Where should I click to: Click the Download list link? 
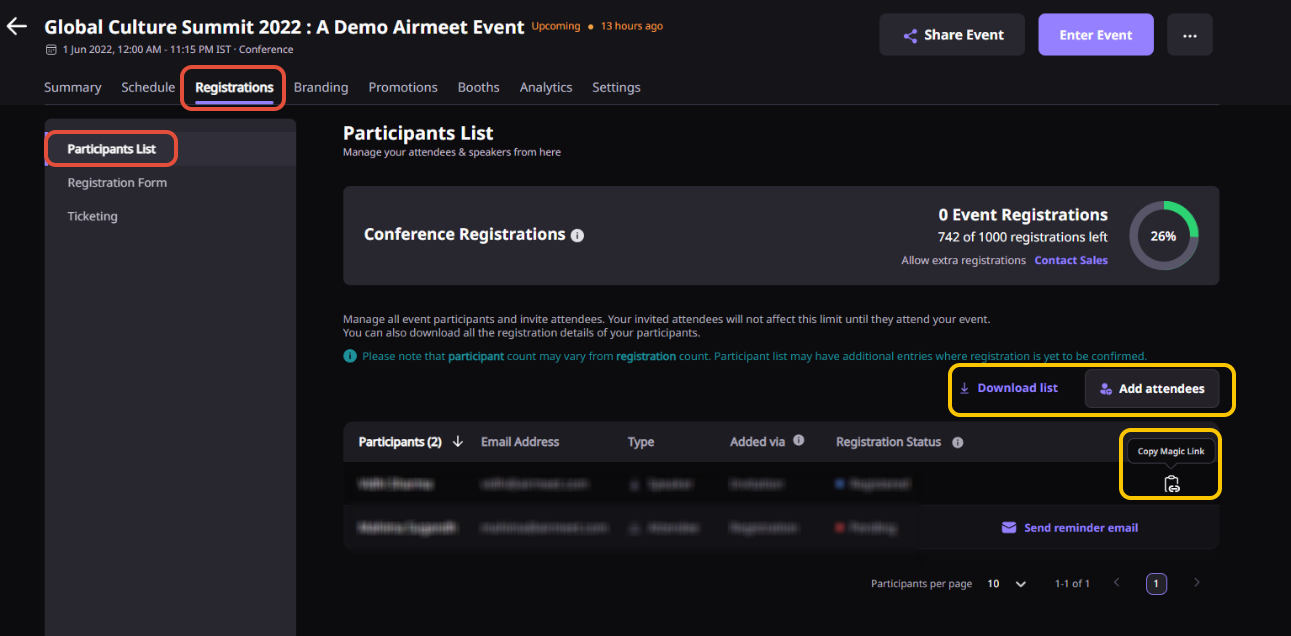click(1008, 388)
